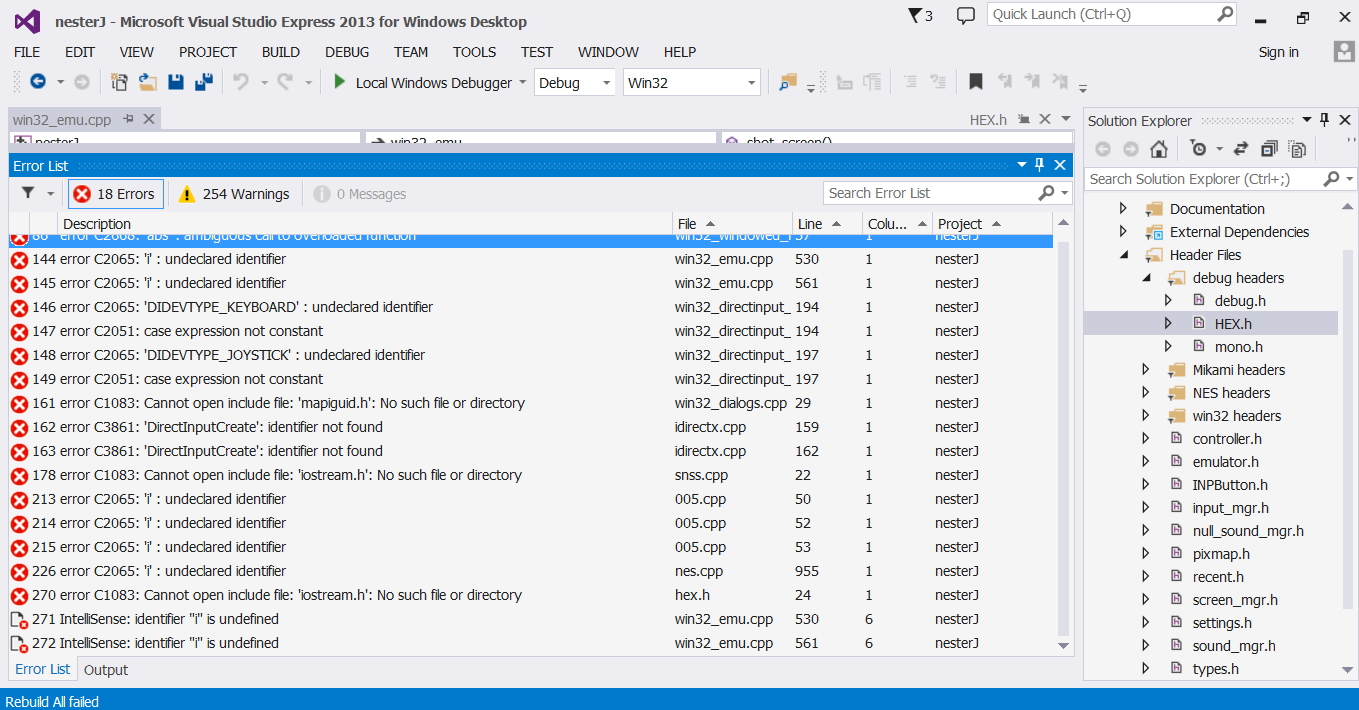This screenshot has width=1359, height=710.
Task: Select the HEX.h preview tab
Action: tap(988, 120)
